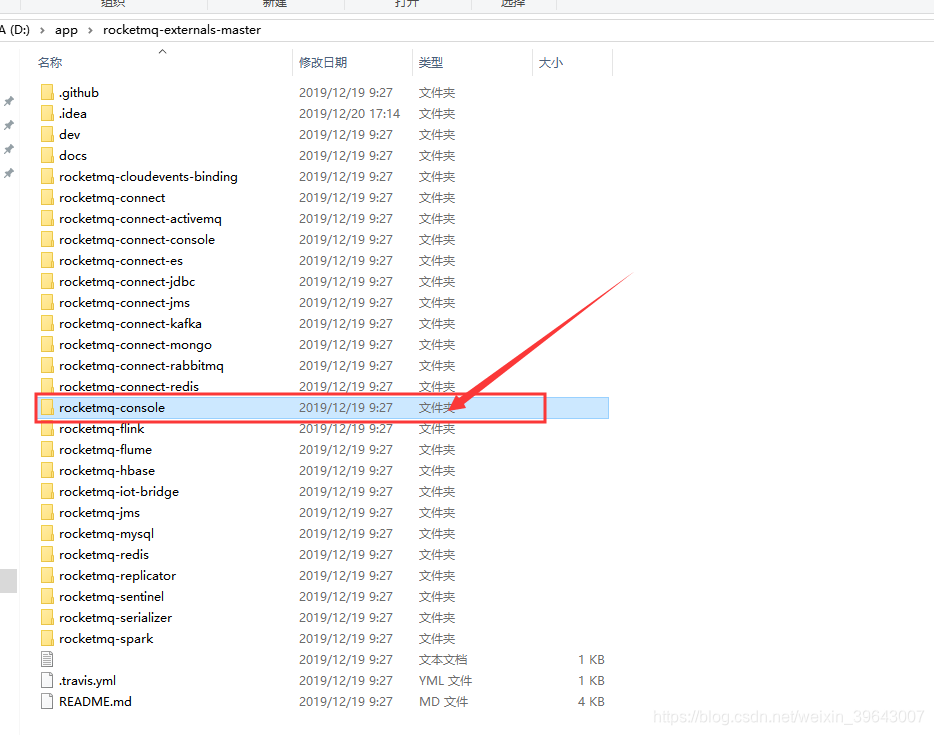Click rocketmq-connect-jms folder icon

click(47, 303)
